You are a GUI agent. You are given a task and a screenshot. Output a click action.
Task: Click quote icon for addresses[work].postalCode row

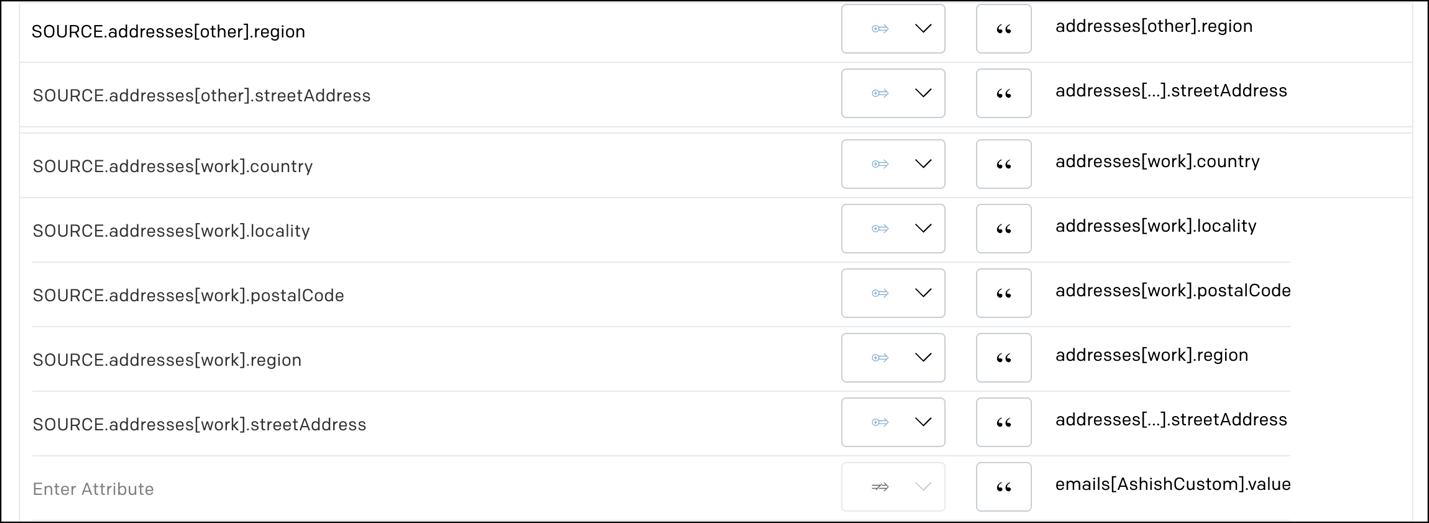click(x=1003, y=293)
